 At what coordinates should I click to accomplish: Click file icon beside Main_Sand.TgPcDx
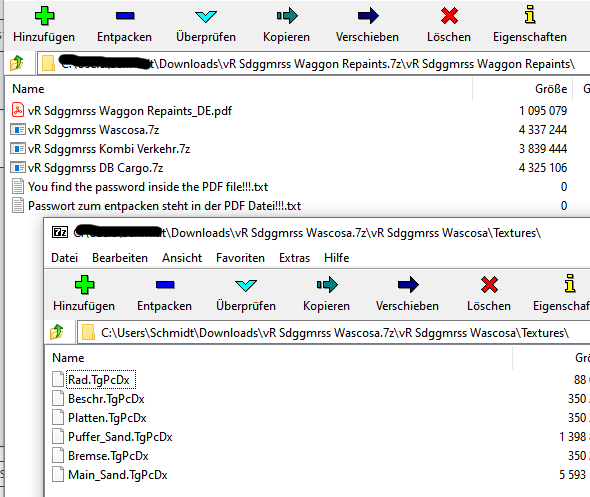(x=58, y=474)
